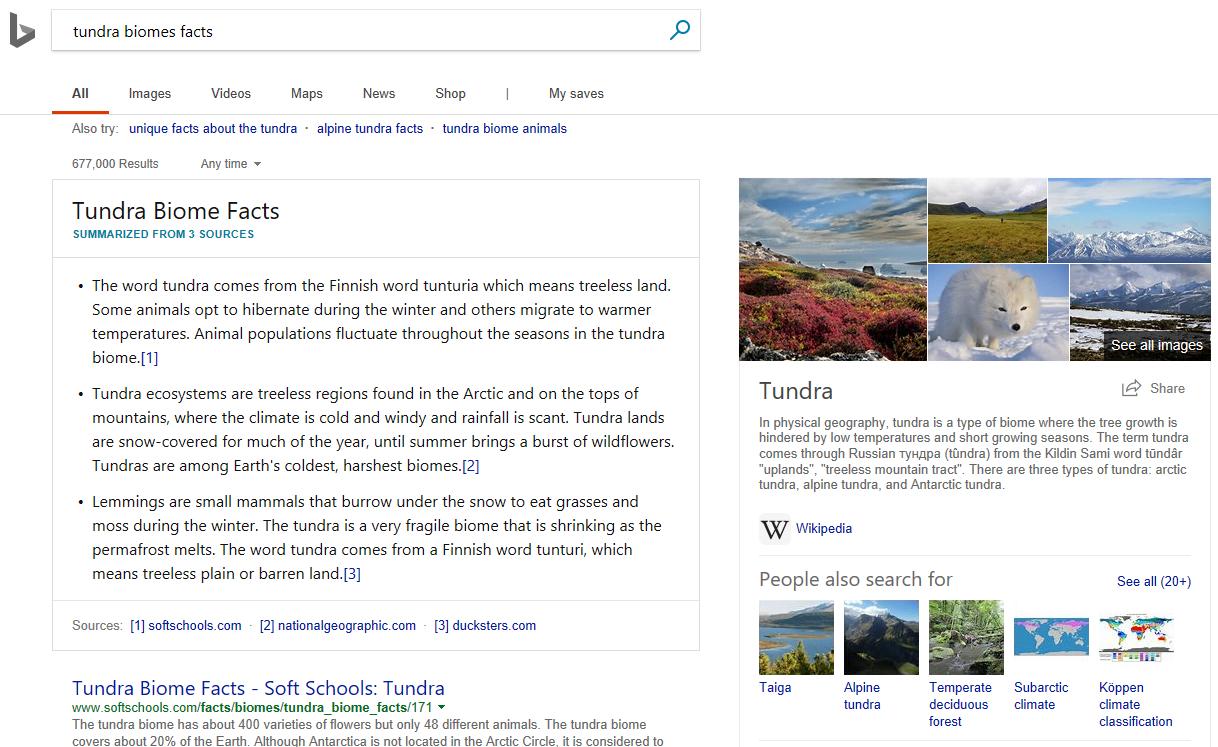Open the Köppen climate classification thumbnail
The image size is (1218, 747).
click(1135, 637)
